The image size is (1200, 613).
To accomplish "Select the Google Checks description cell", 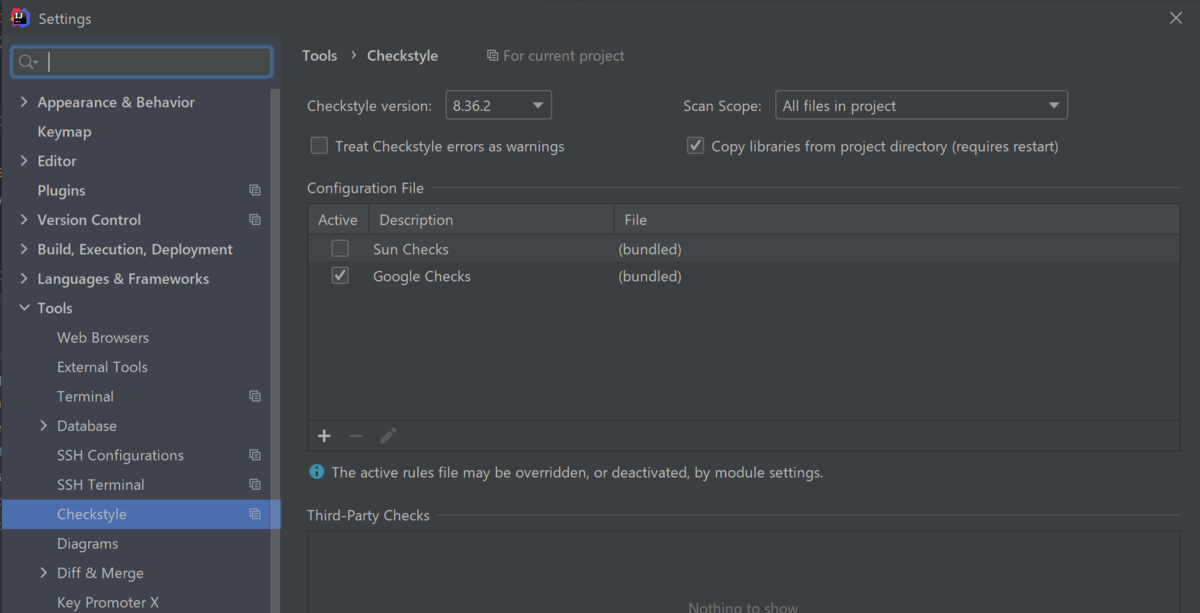I will click(x=422, y=276).
